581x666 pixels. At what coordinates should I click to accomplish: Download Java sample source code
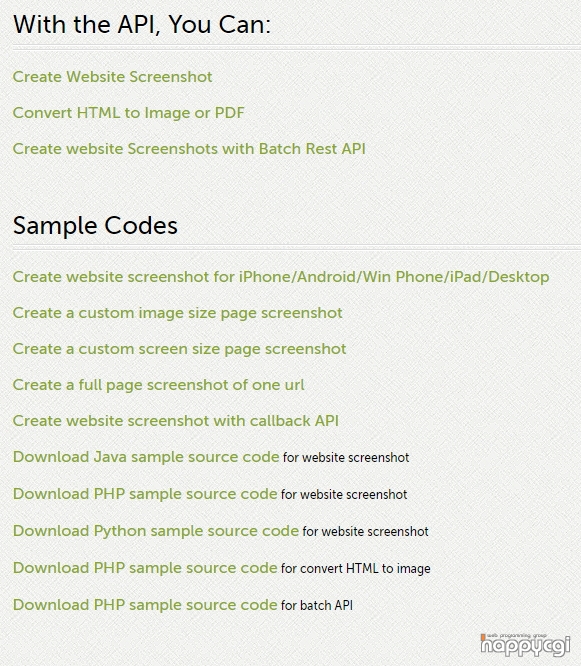[146, 457]
